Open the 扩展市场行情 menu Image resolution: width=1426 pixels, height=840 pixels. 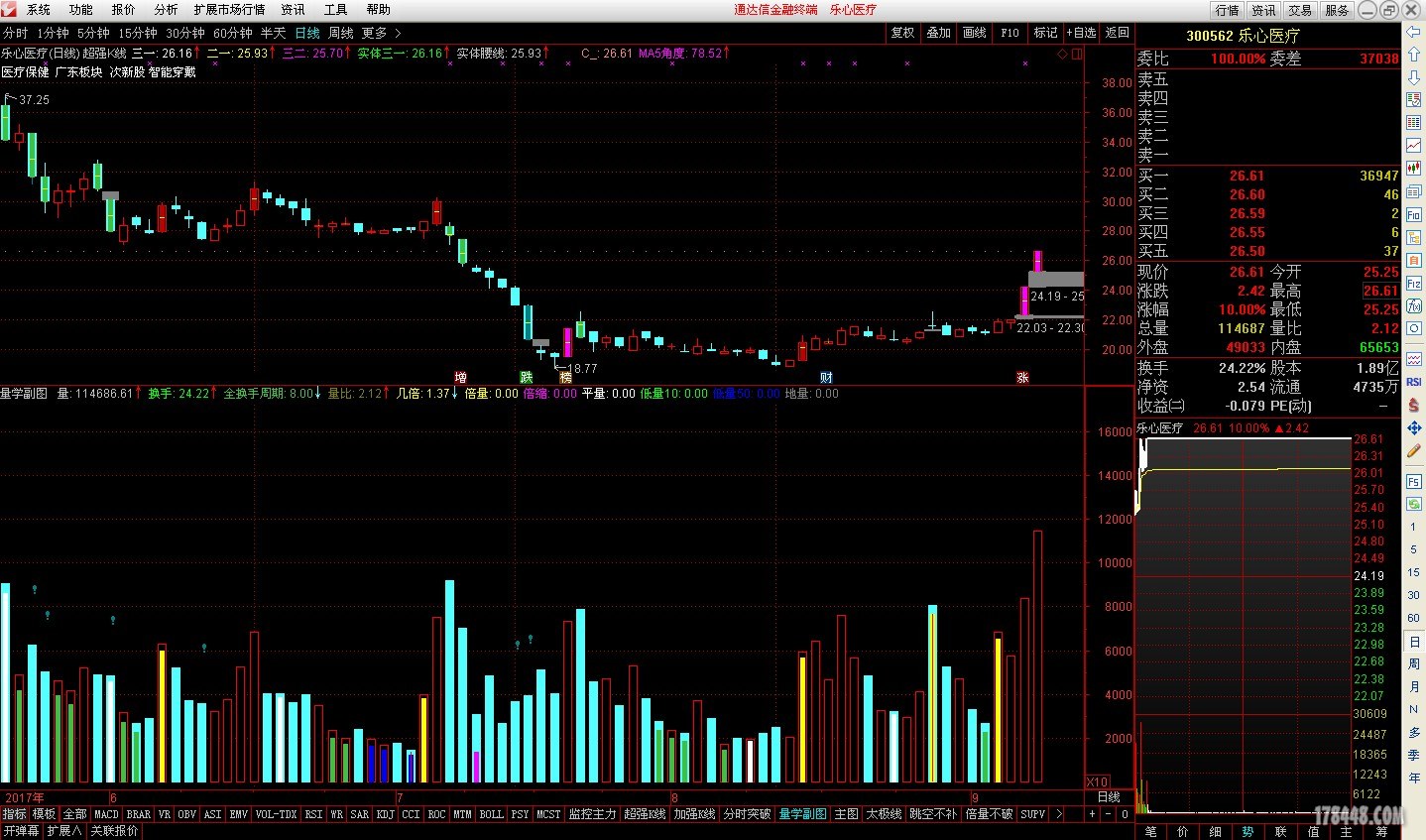click(229, 10)
